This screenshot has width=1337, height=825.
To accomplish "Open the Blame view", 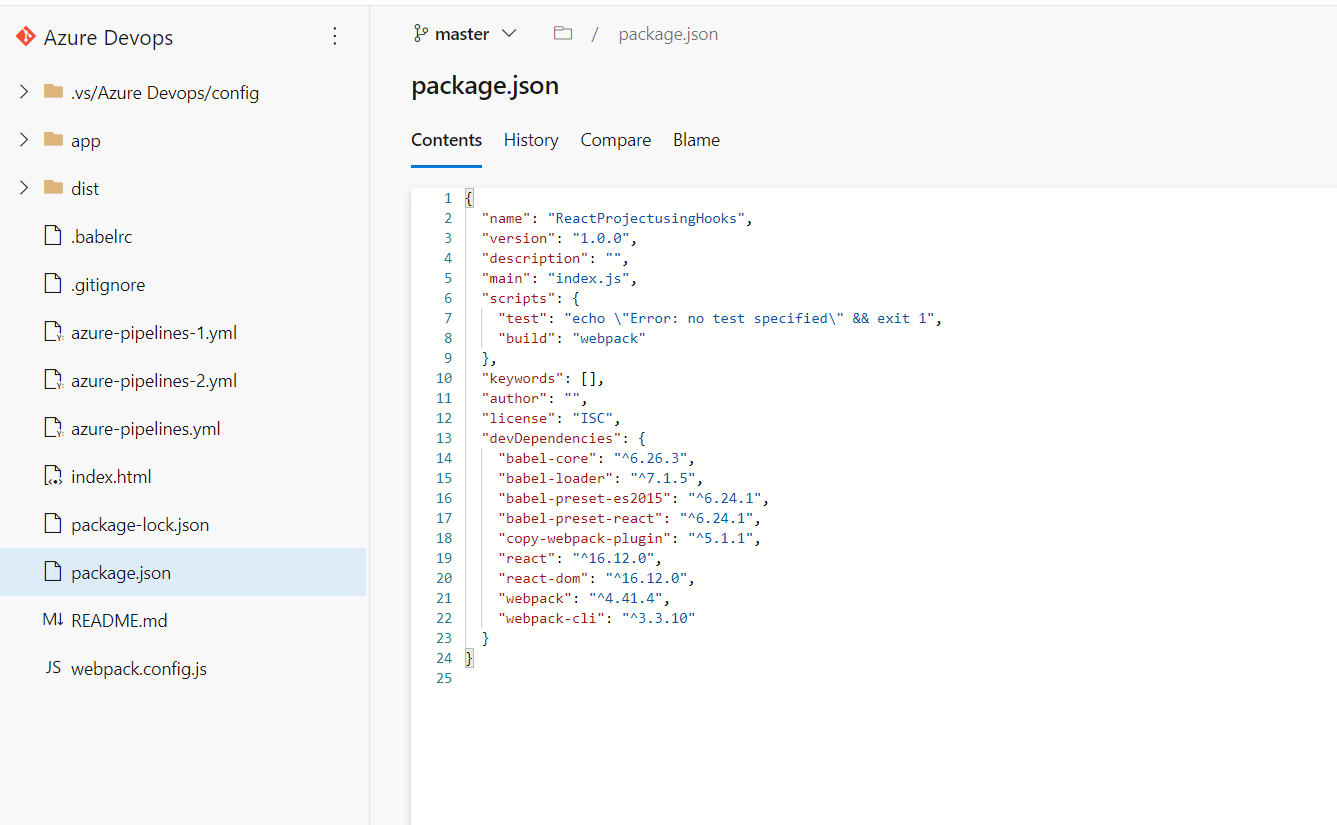I will point(696,140).
